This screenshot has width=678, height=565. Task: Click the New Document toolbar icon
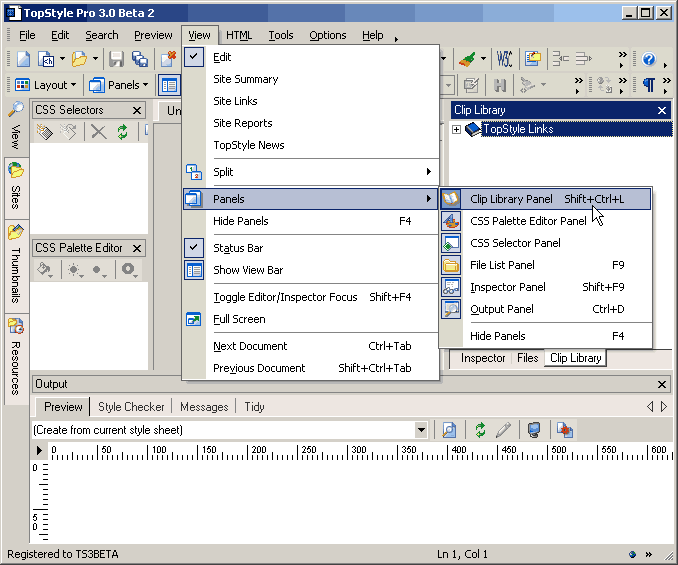(x=22, y=59)
